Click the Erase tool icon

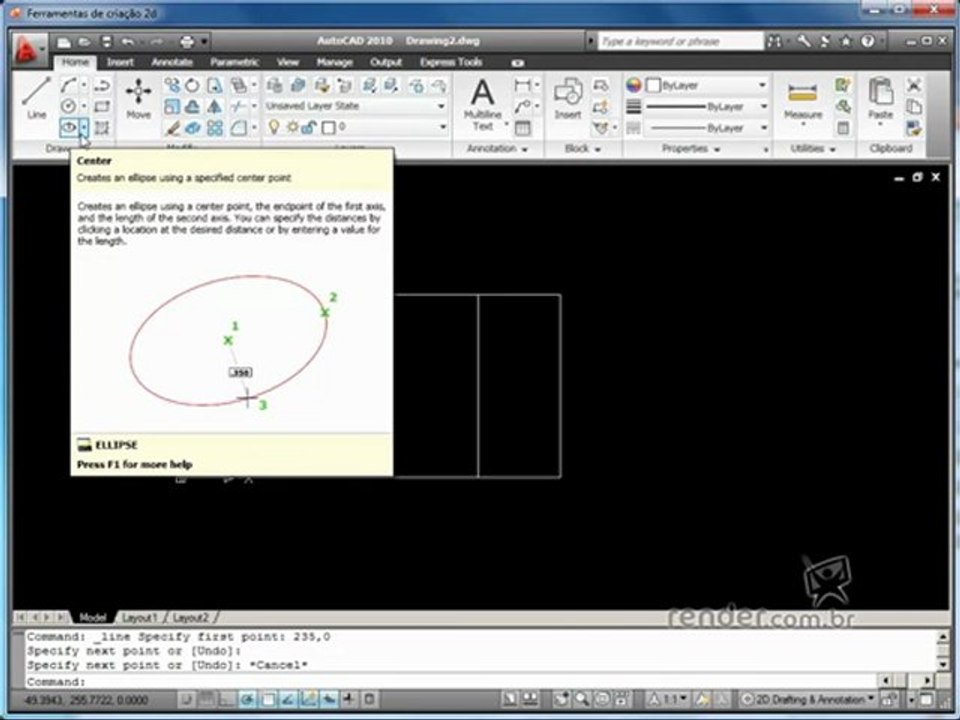click(x=172, y=128)
